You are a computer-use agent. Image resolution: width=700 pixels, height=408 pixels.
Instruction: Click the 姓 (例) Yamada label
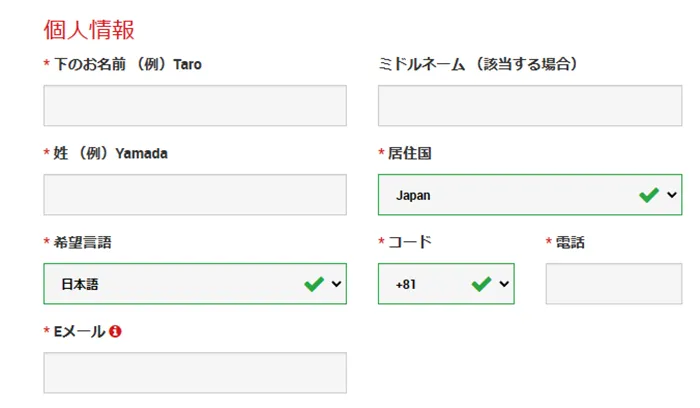(x=110, y=153)
